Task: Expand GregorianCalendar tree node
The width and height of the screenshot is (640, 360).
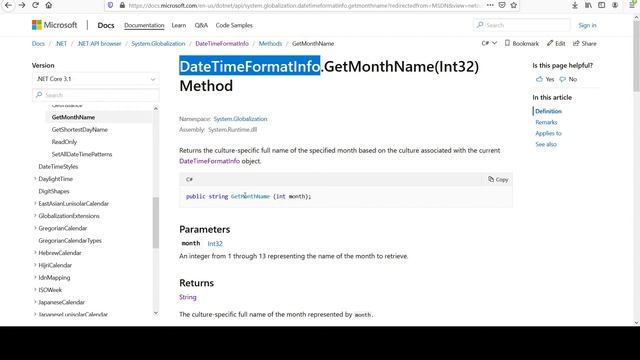Action: 35,228
